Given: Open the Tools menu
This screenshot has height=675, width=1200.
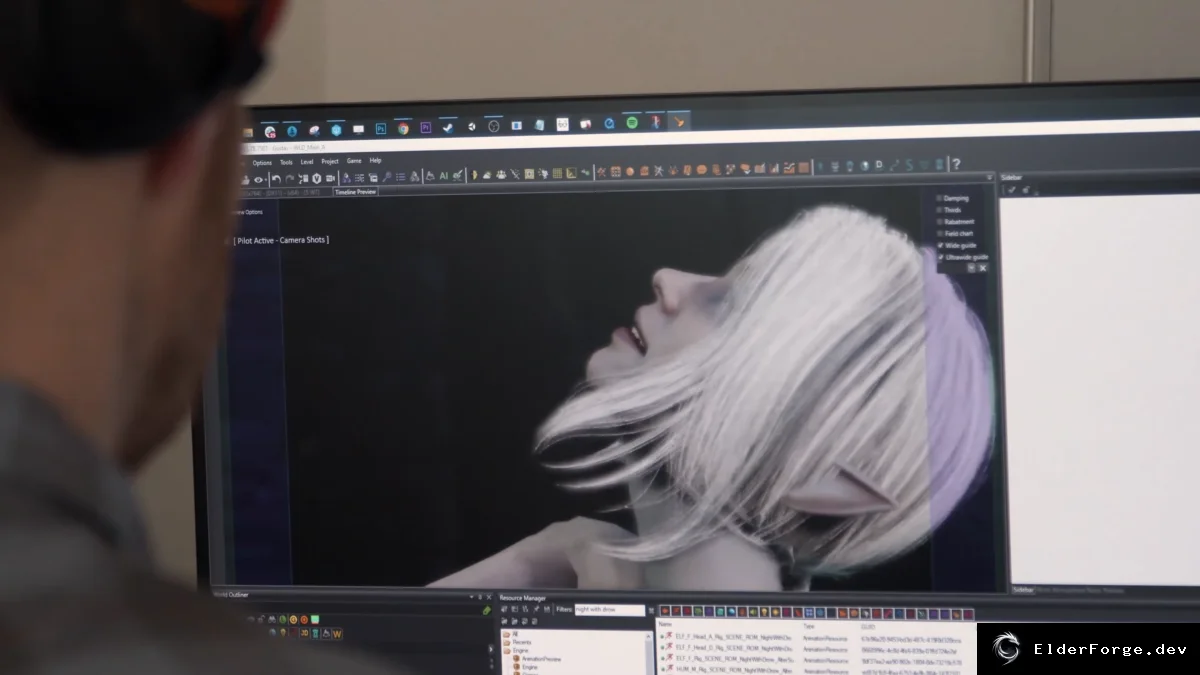Looking at the screenshot, I should click(x=286, y=162).
